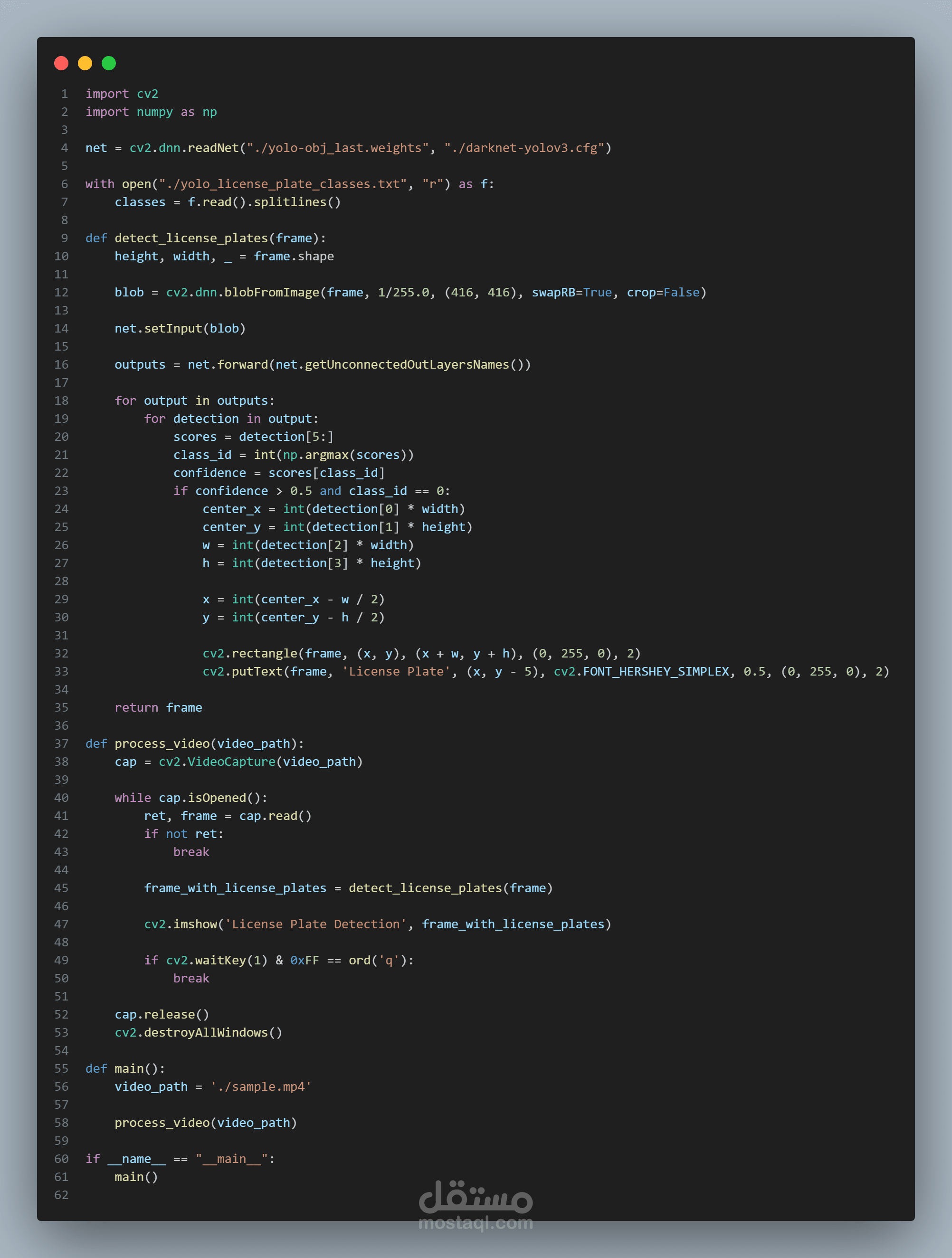Select the './sample.mp4' string
The width and height of the screenshot is (952, 1258).
click(x=260, y=1087)
